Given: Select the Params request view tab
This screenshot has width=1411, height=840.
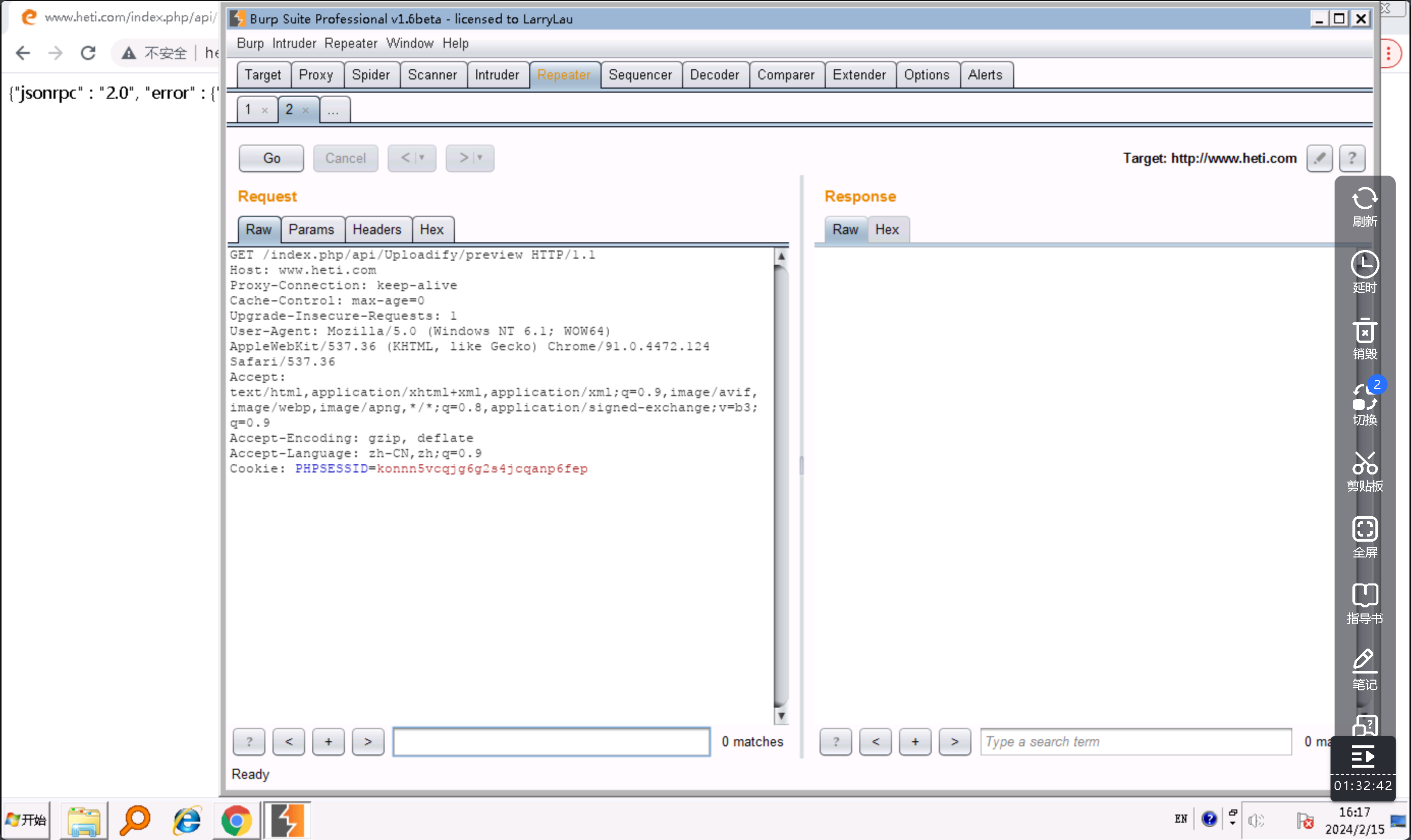Looking at the screenshot, I should (x=311, y=230).
